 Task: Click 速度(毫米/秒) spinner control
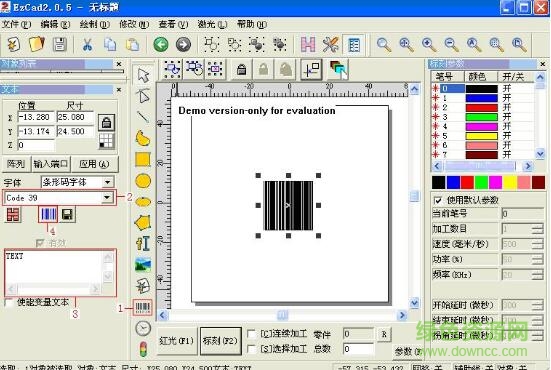(x=537, y=244)
